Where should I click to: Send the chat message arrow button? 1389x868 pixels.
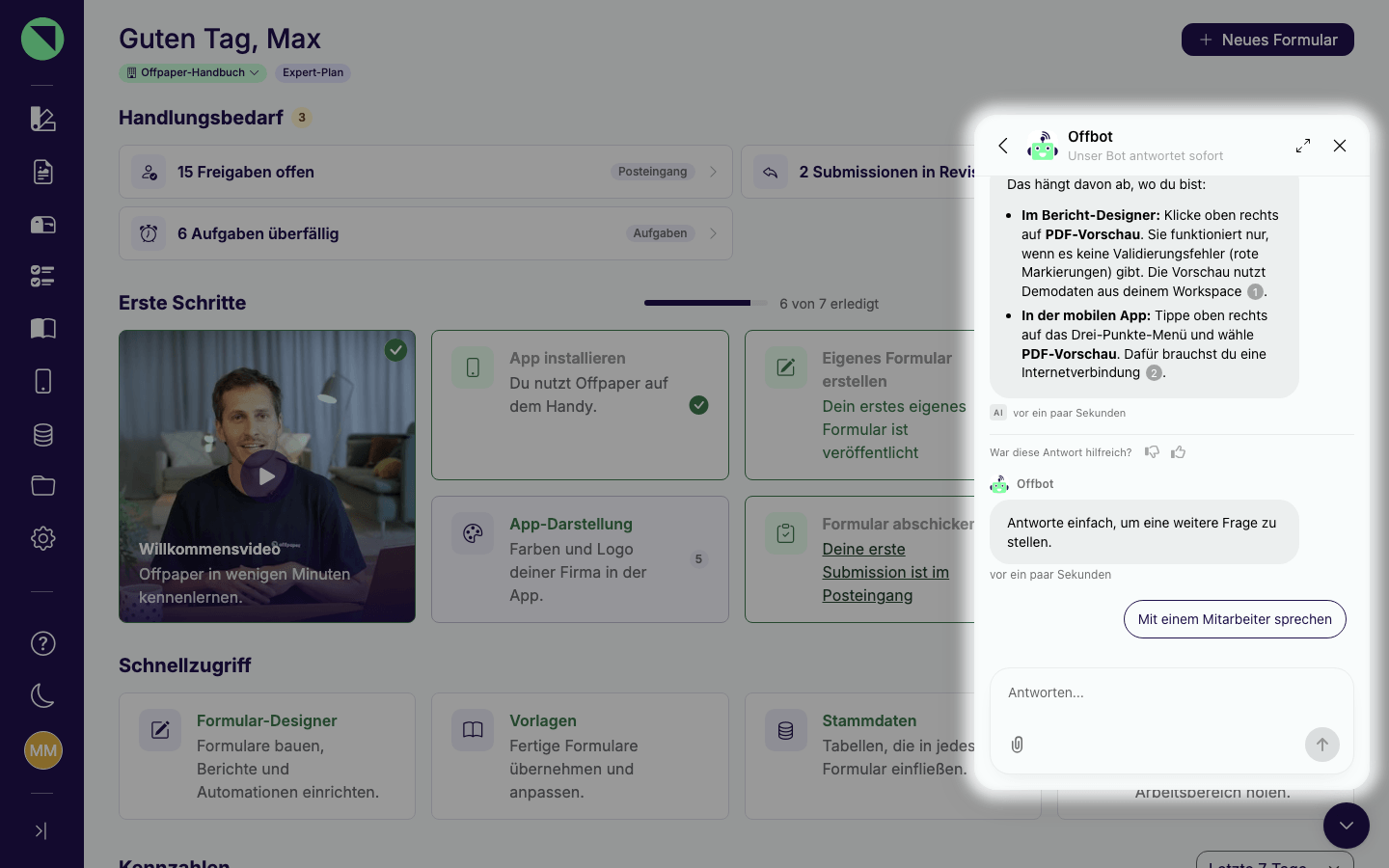pyautogui.click(x=1322, y=745)
